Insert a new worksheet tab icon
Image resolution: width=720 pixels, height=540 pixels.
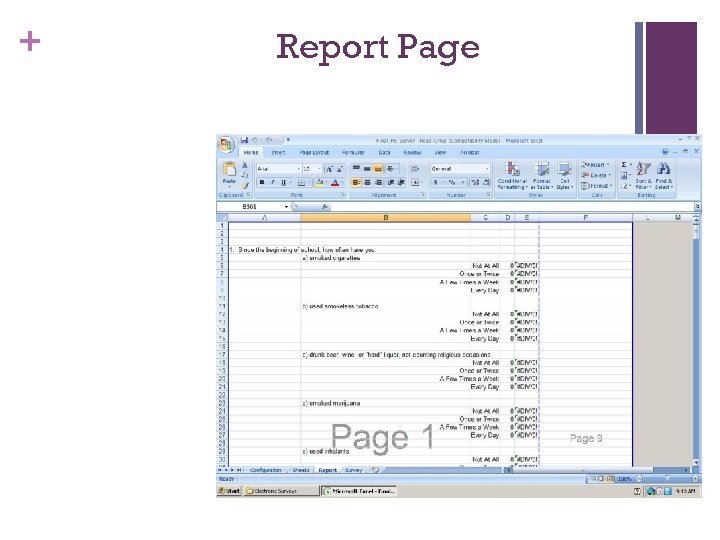(x=375, y=470)
